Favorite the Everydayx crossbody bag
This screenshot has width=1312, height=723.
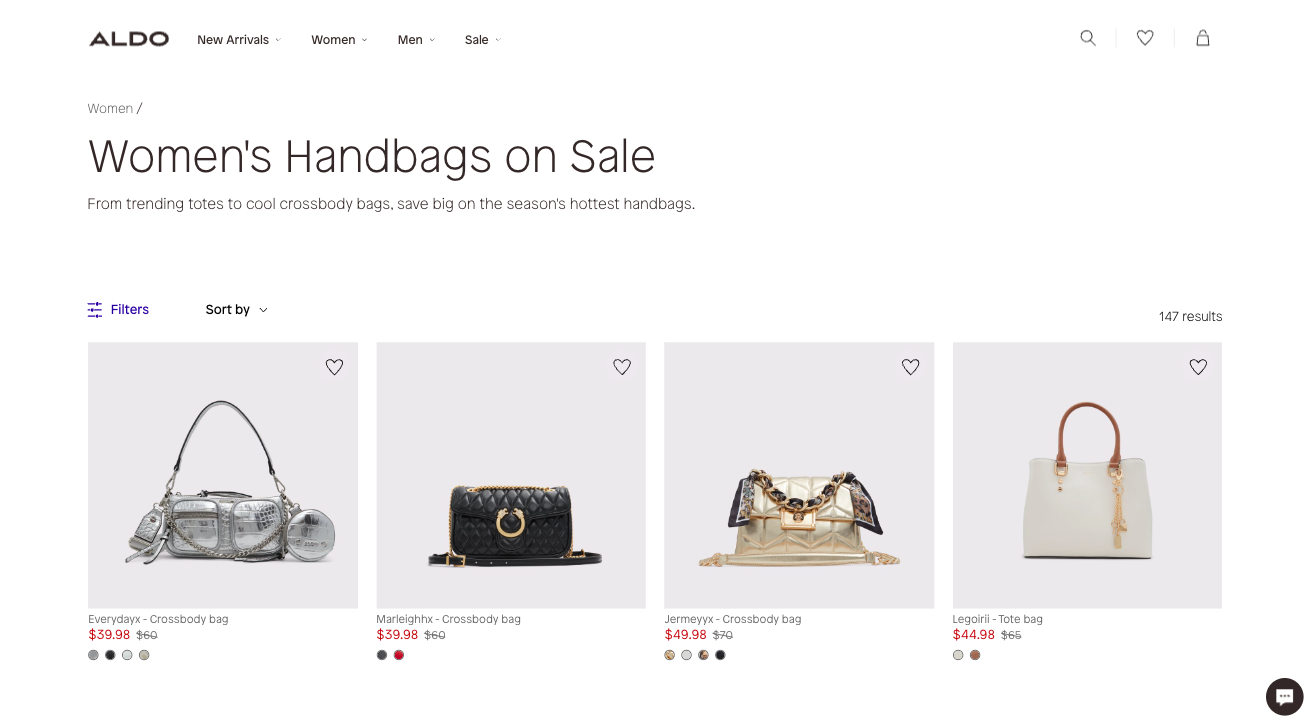tap(334, 367)
